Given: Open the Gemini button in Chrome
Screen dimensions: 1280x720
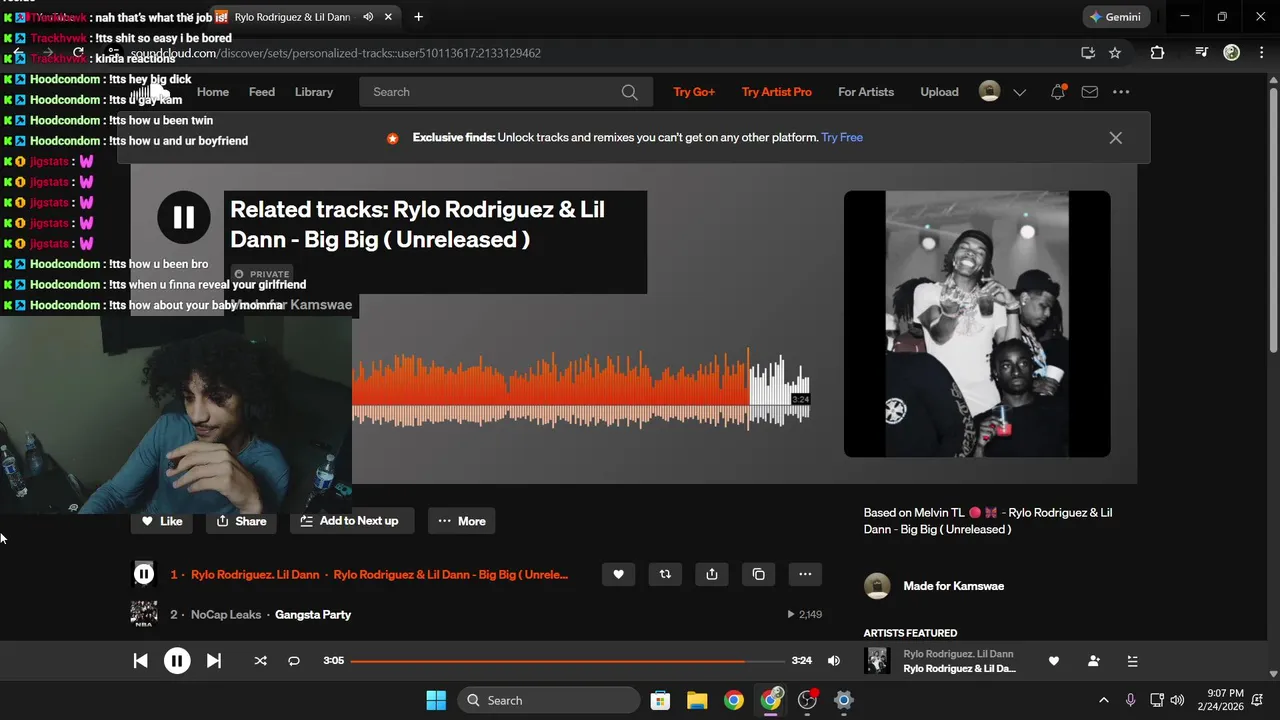Looking at the screenshot, I should coord(1117,17).
